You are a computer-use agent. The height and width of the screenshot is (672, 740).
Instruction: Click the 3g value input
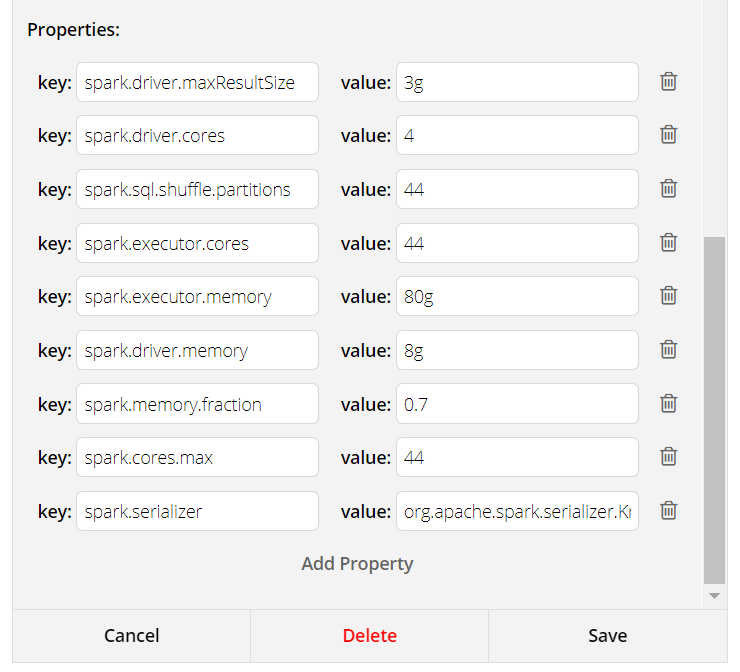(x=517, y=82)
